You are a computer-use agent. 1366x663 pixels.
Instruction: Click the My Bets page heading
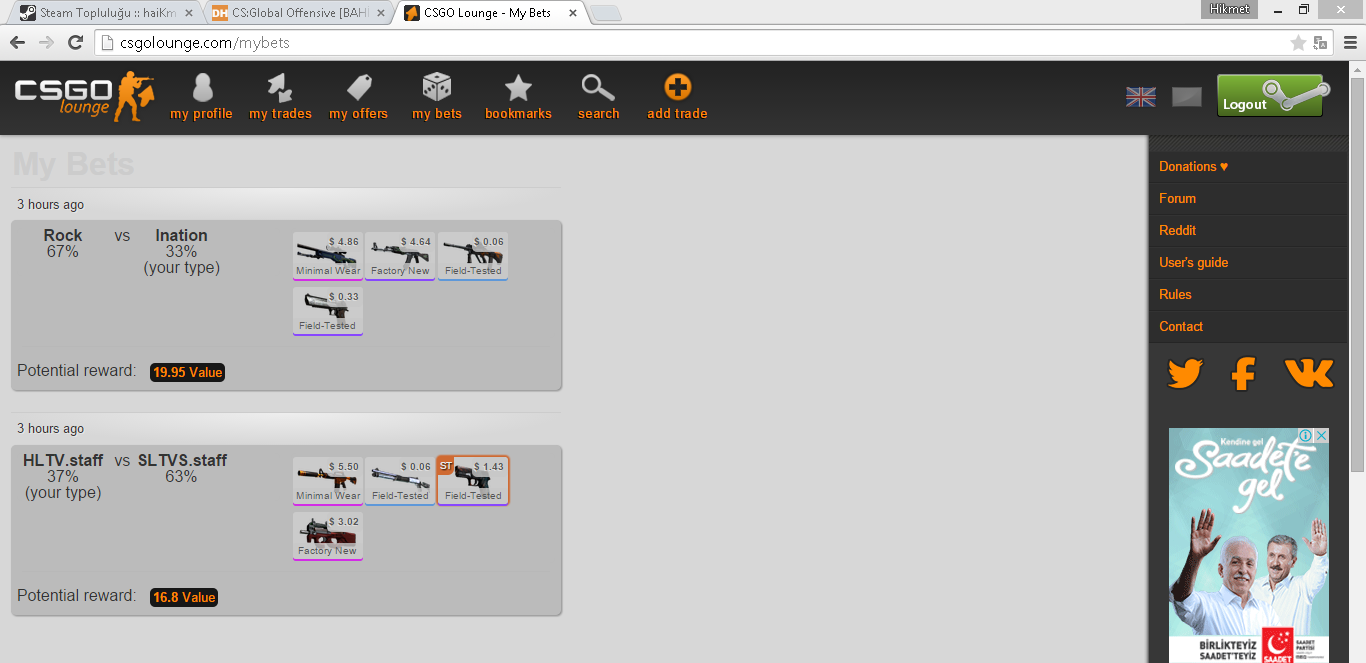coord(73,165)
